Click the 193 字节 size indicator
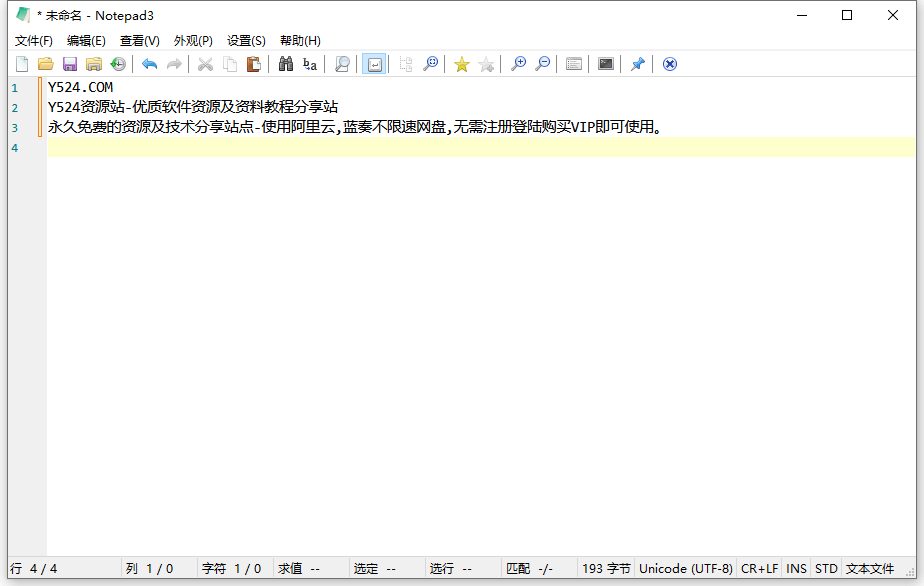The height and width of the screenshot is (586, 924). (606, 568)
